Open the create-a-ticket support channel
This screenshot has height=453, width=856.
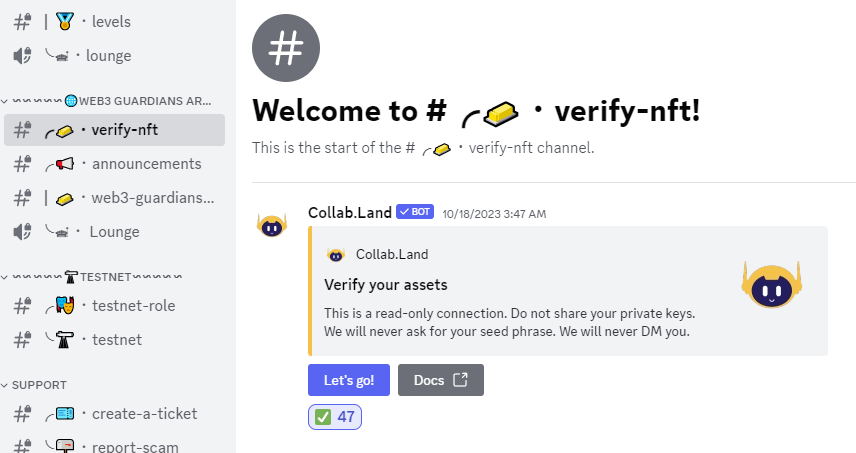114,414
